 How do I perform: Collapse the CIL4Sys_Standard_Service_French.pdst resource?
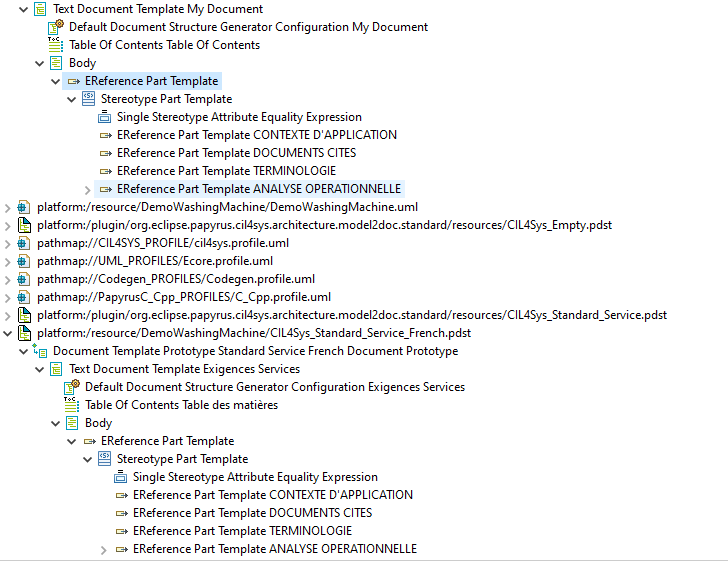click(7, 333)
